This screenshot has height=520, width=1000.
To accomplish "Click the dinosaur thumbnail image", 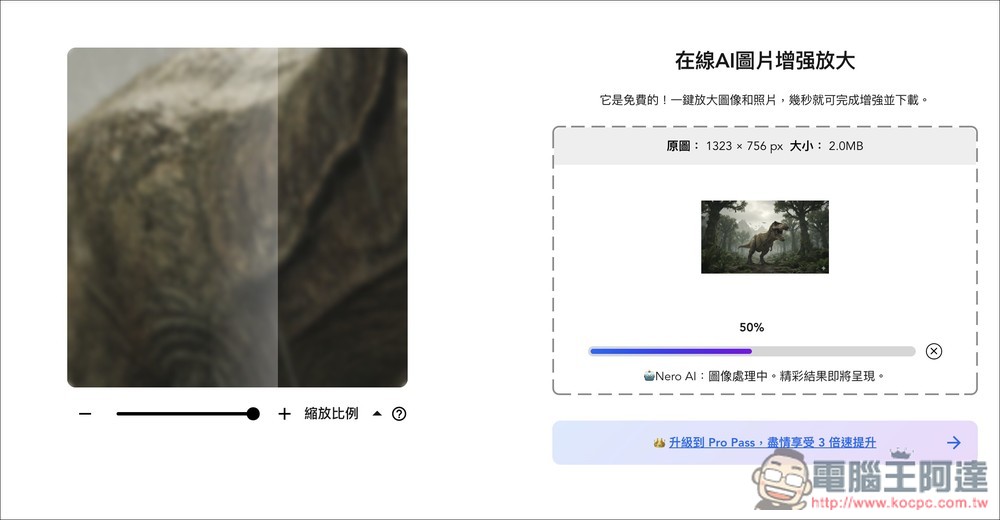I will (x=765, y=237).
